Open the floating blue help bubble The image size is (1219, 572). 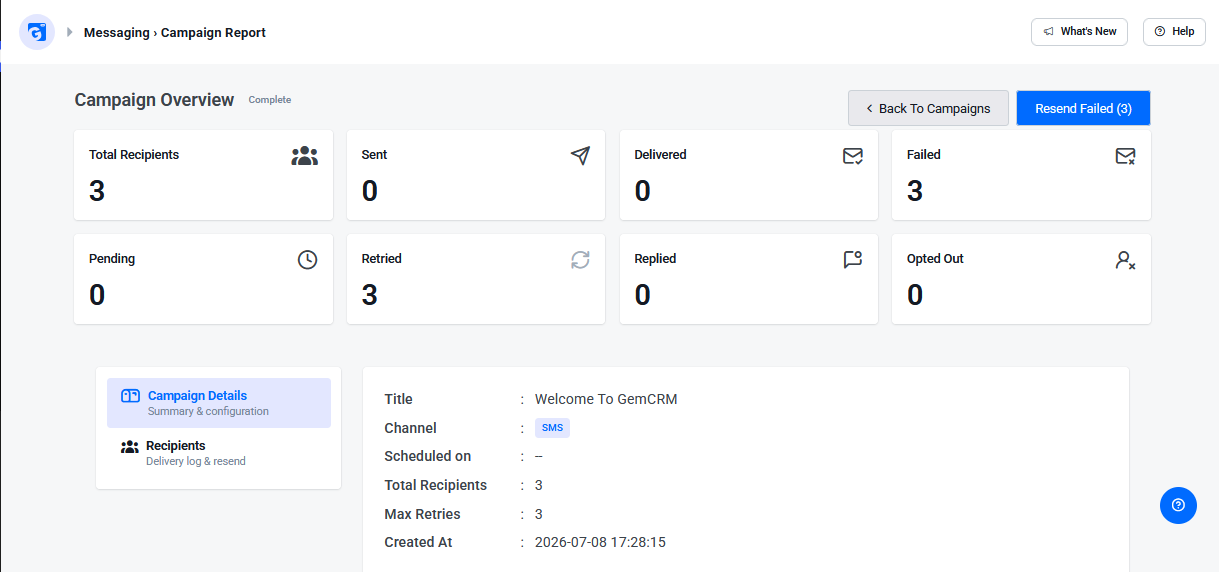pos(1178,505)
